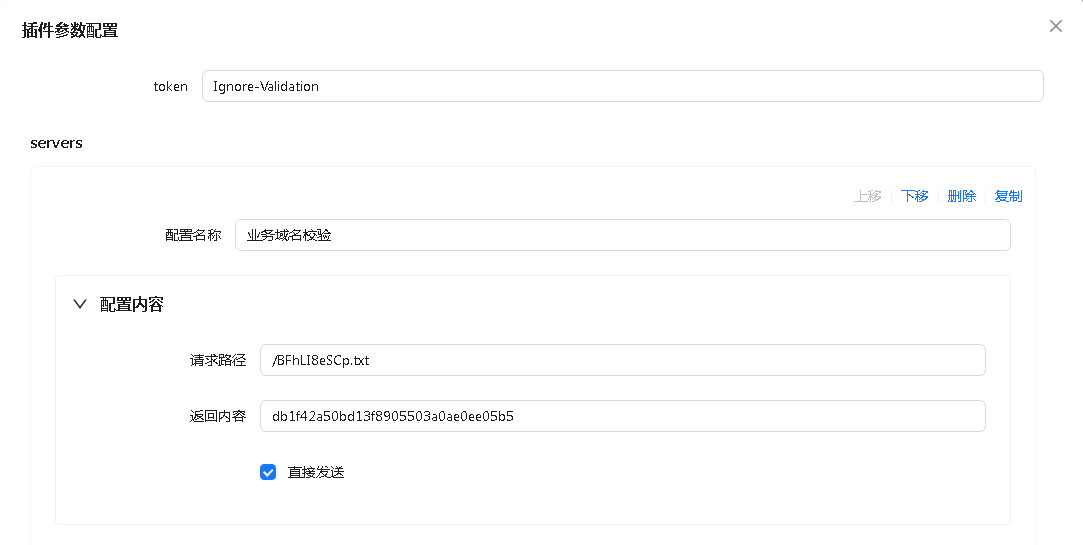The width and height of the screenshot is (1083, 545).
Task: Click 删除 to remove server entry
Action: pos(961,196)
